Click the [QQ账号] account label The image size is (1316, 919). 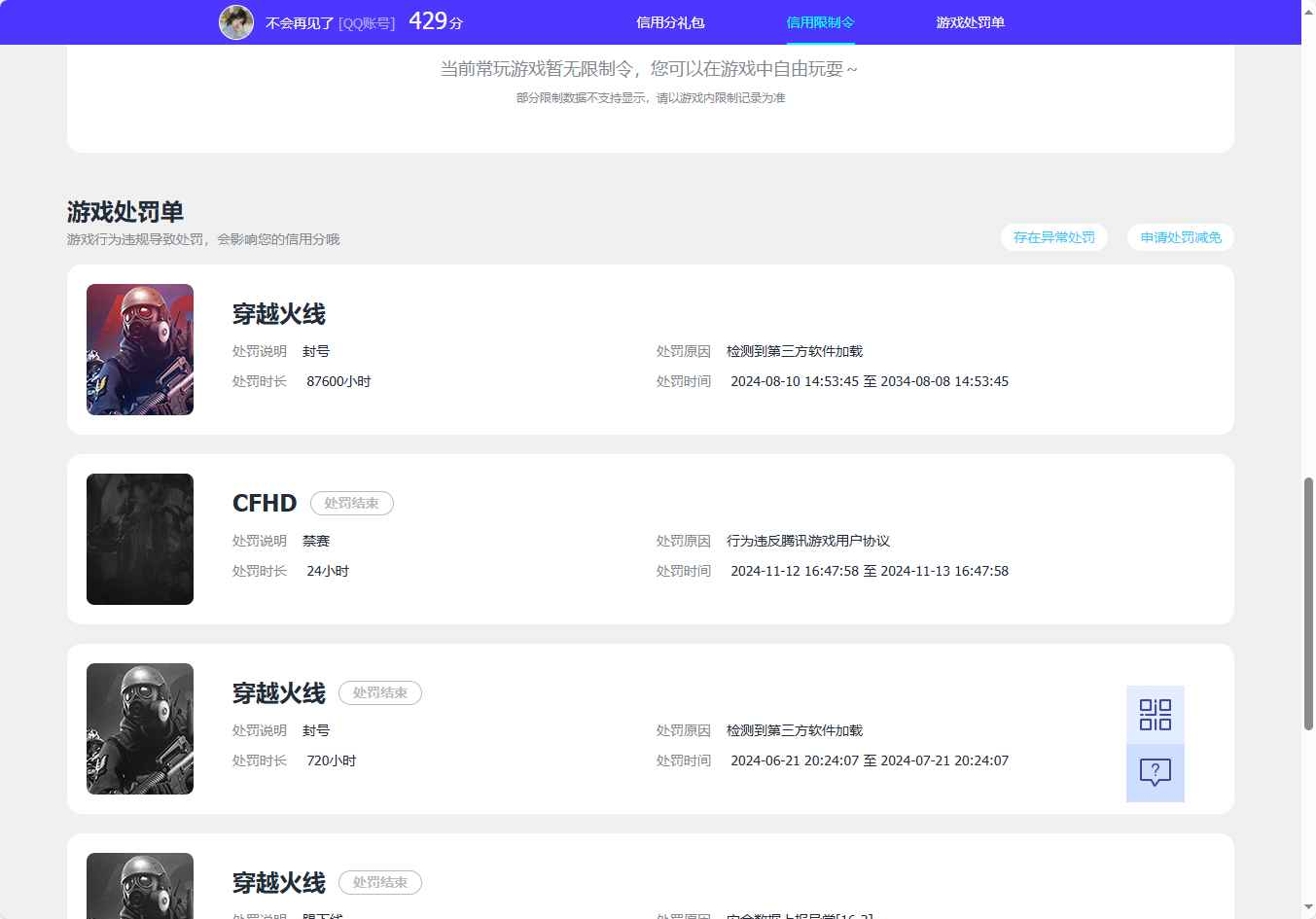[367, 22]
